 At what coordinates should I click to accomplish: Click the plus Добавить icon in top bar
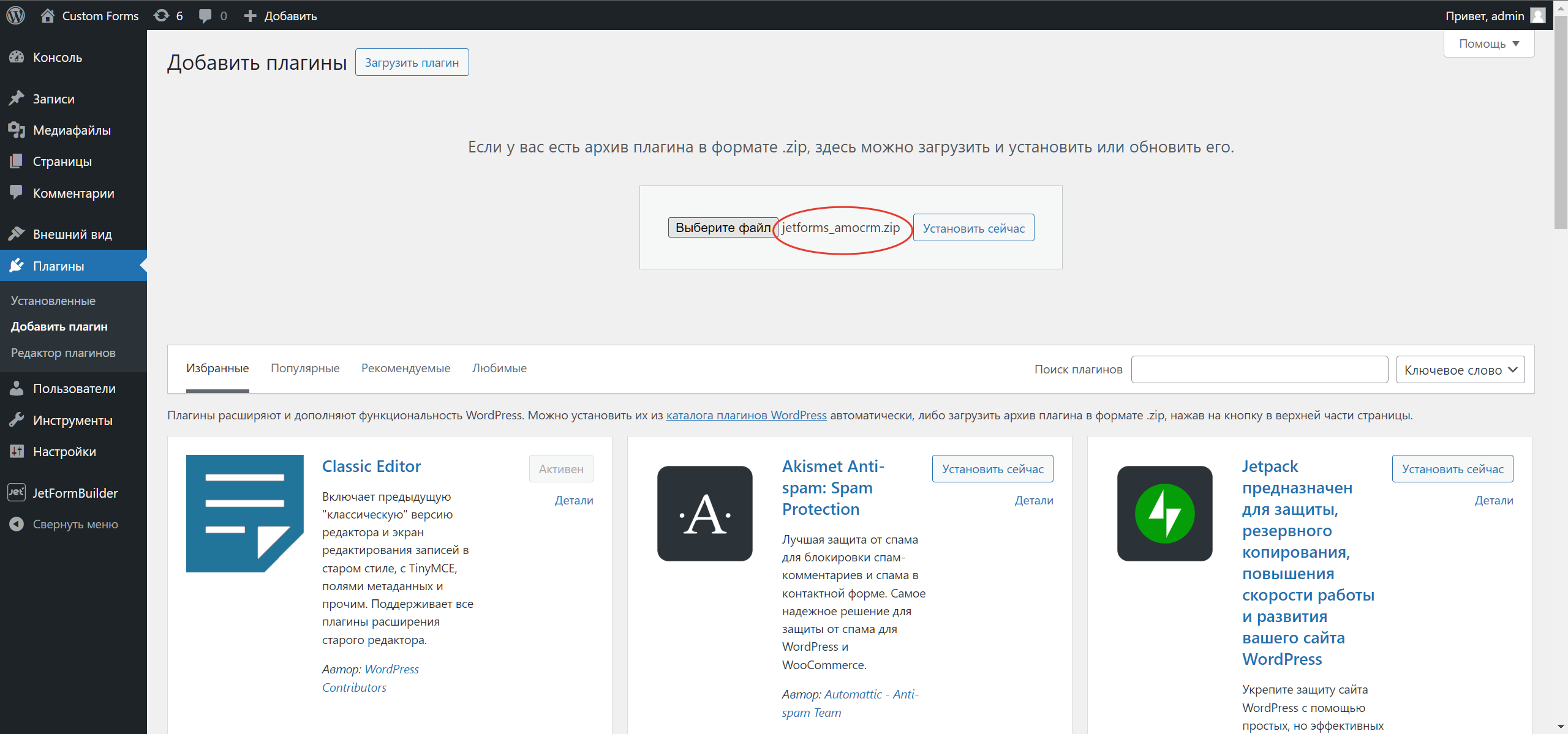click(x=250, y=15)
